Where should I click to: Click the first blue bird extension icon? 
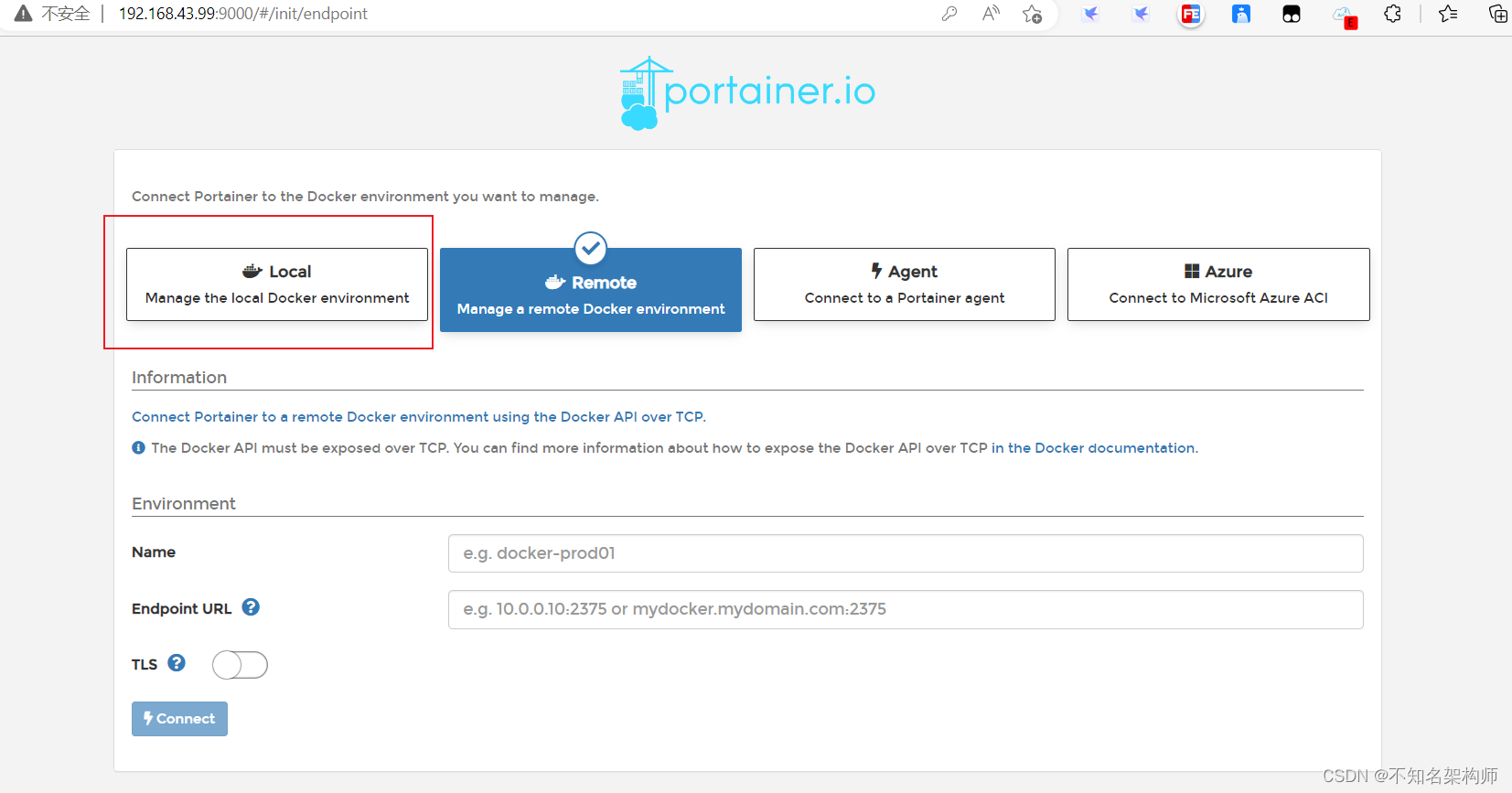[1090, 14]
